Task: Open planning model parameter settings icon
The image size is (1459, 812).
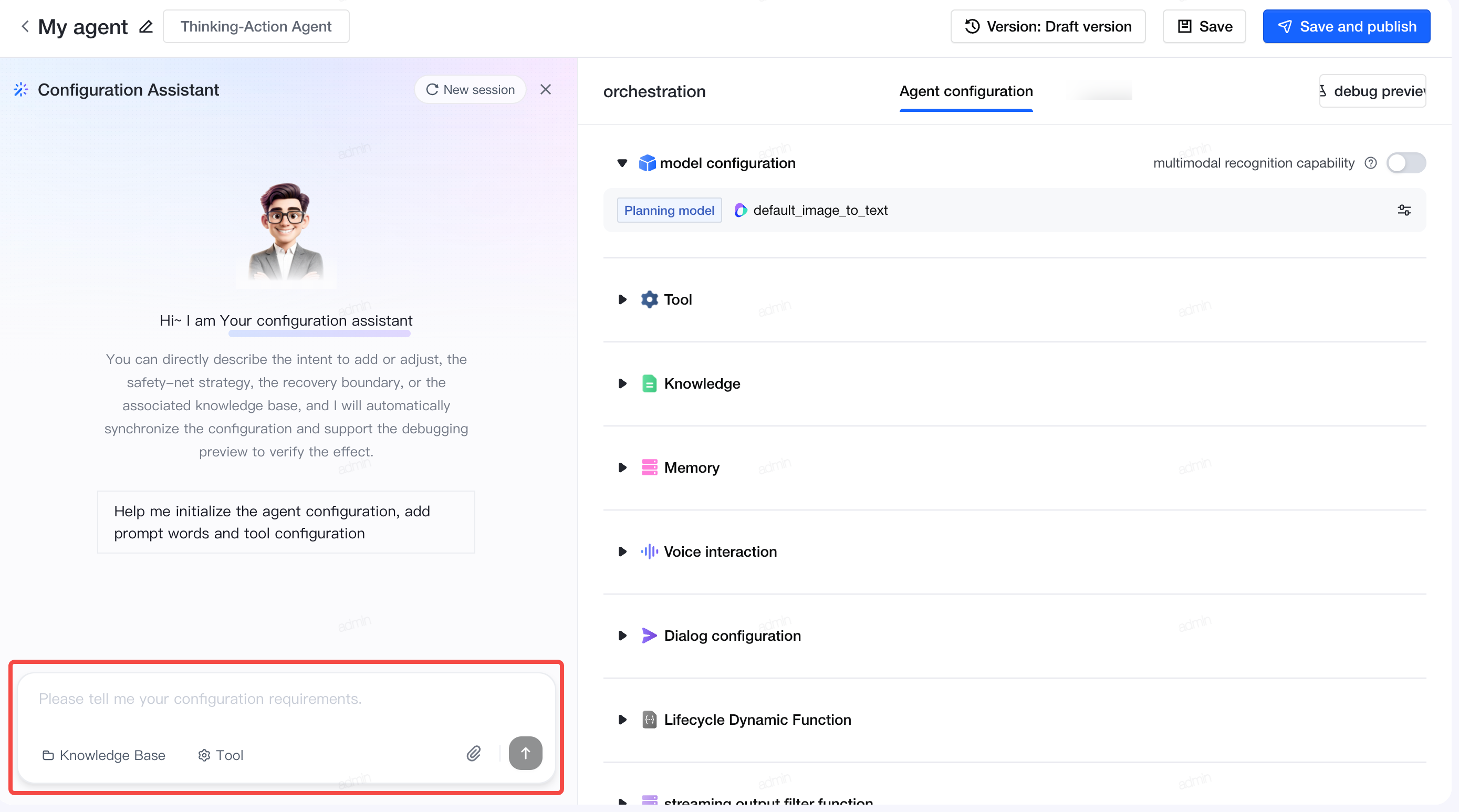Action: pyautogui.click(x=1404, y=210)
